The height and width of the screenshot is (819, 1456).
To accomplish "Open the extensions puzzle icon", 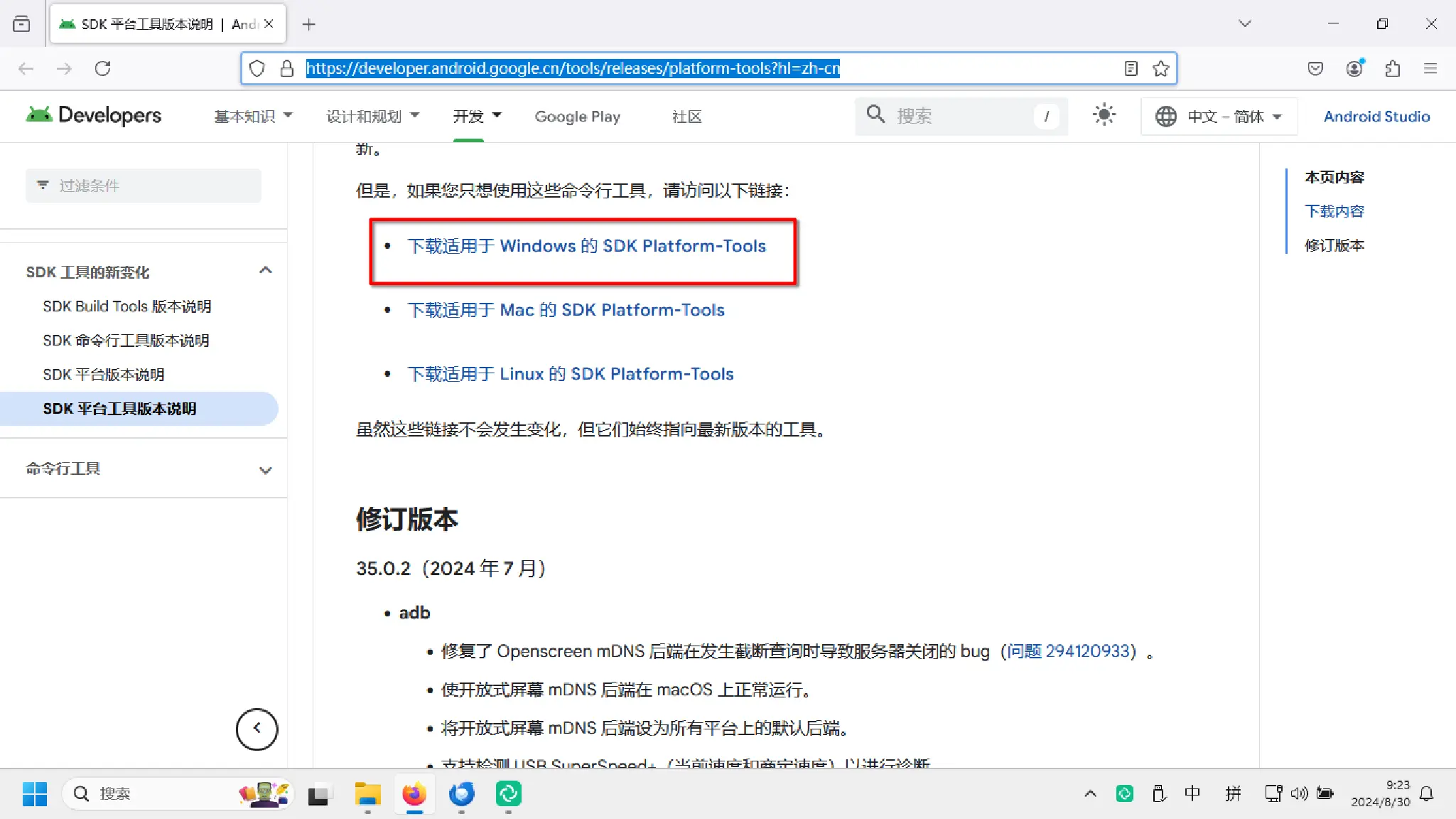I will tap(1393, 68).
